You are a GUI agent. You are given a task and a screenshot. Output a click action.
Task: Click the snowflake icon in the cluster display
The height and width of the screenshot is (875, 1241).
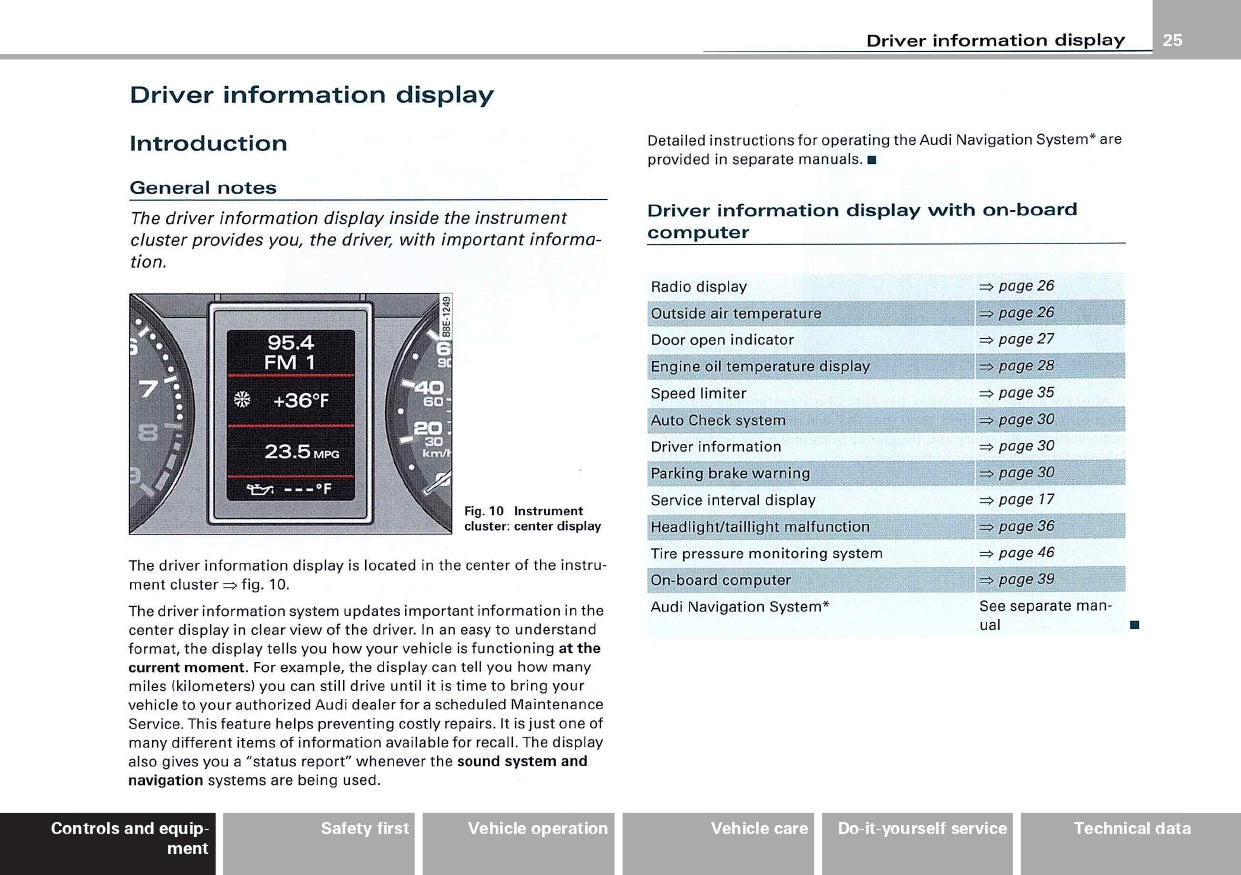pos(241,401)
